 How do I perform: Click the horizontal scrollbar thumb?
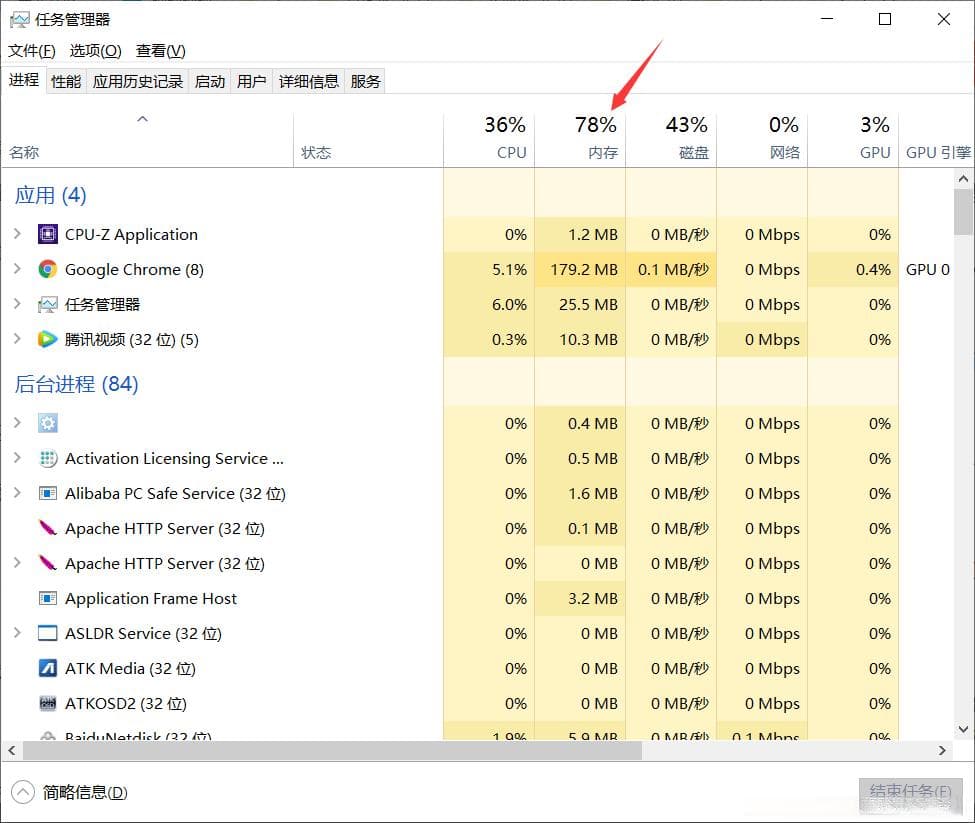[x=333, y=751]
